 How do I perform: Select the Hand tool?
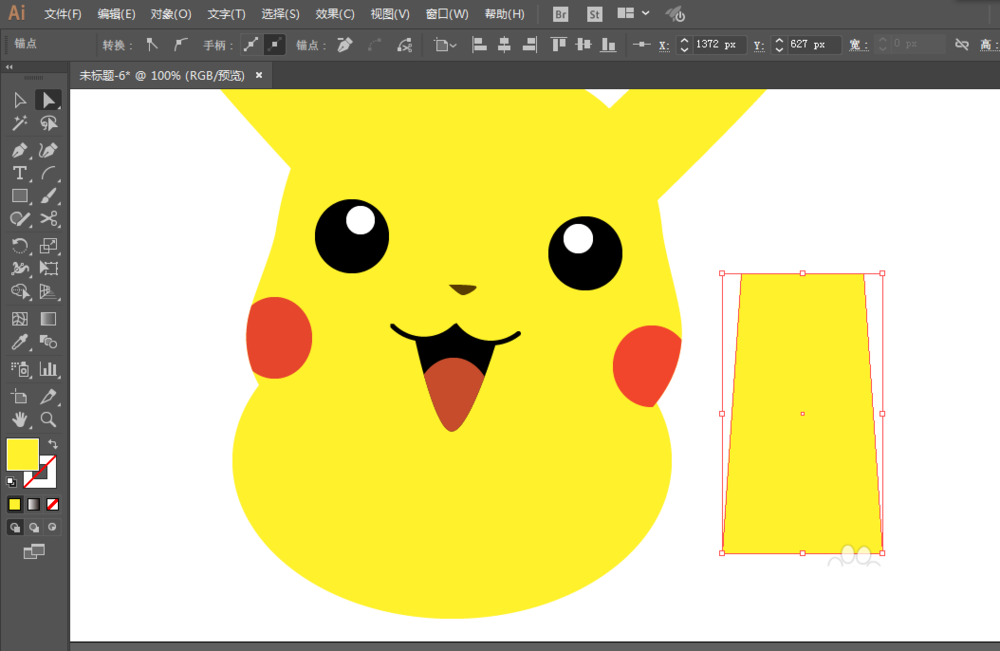20,420
